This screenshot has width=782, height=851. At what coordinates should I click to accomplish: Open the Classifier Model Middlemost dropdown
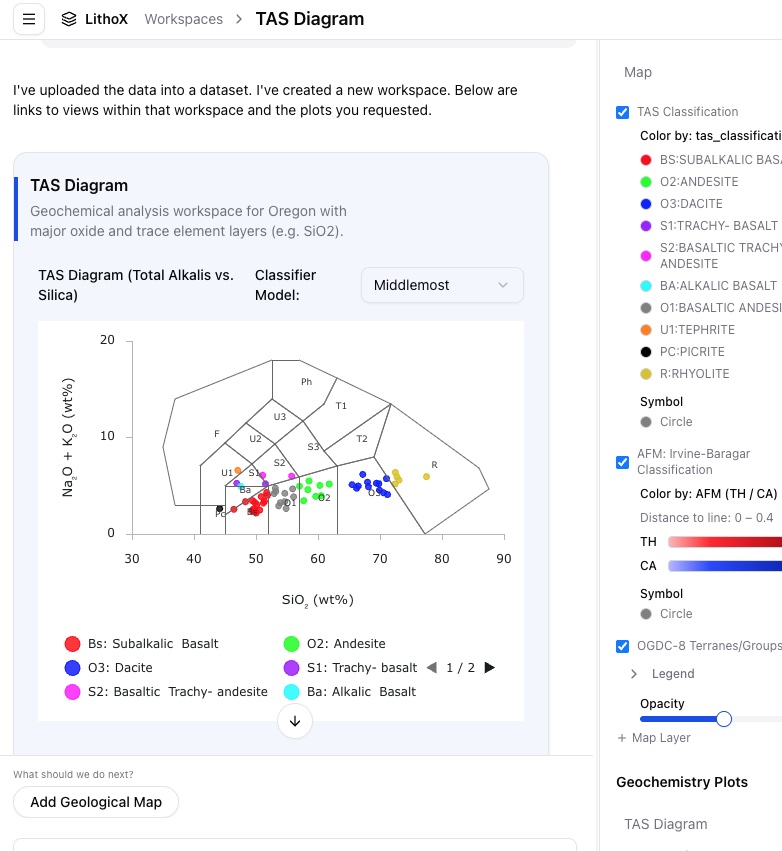tap(442, 285)
